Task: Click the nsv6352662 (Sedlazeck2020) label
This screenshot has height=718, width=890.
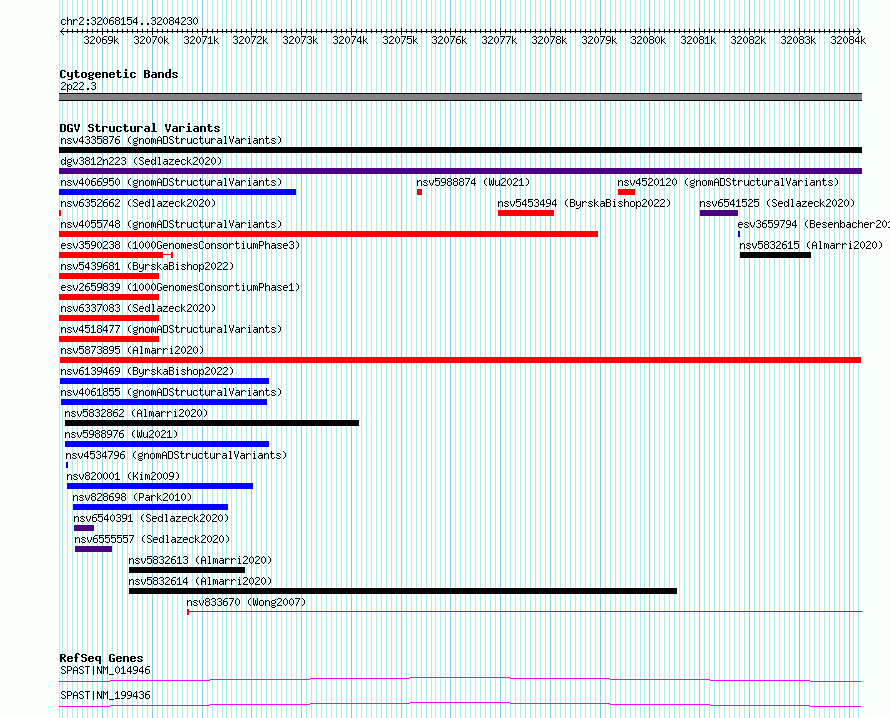Action: pos(138,203)
